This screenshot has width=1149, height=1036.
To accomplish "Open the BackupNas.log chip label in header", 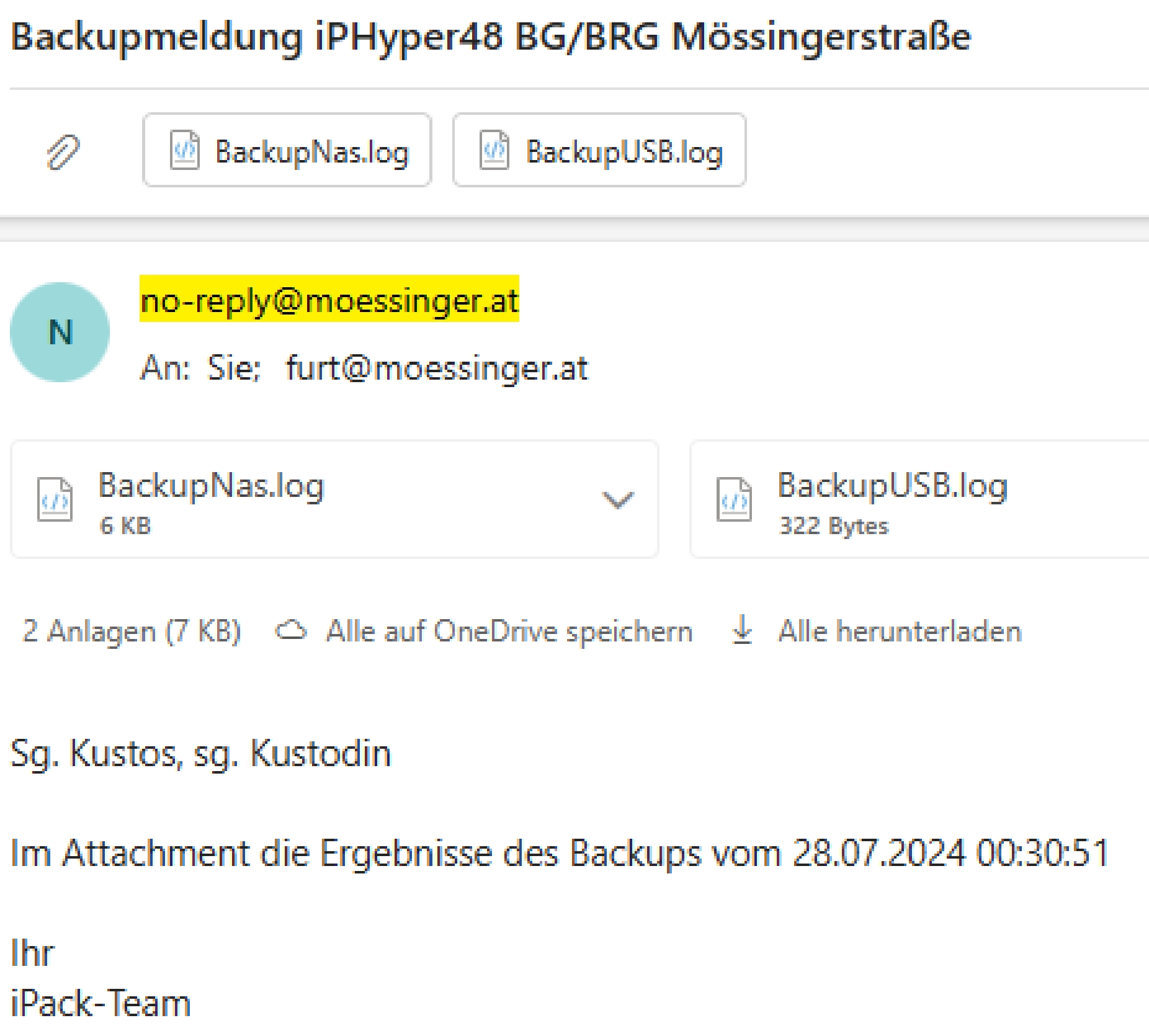I will click(x=312, y=152).
